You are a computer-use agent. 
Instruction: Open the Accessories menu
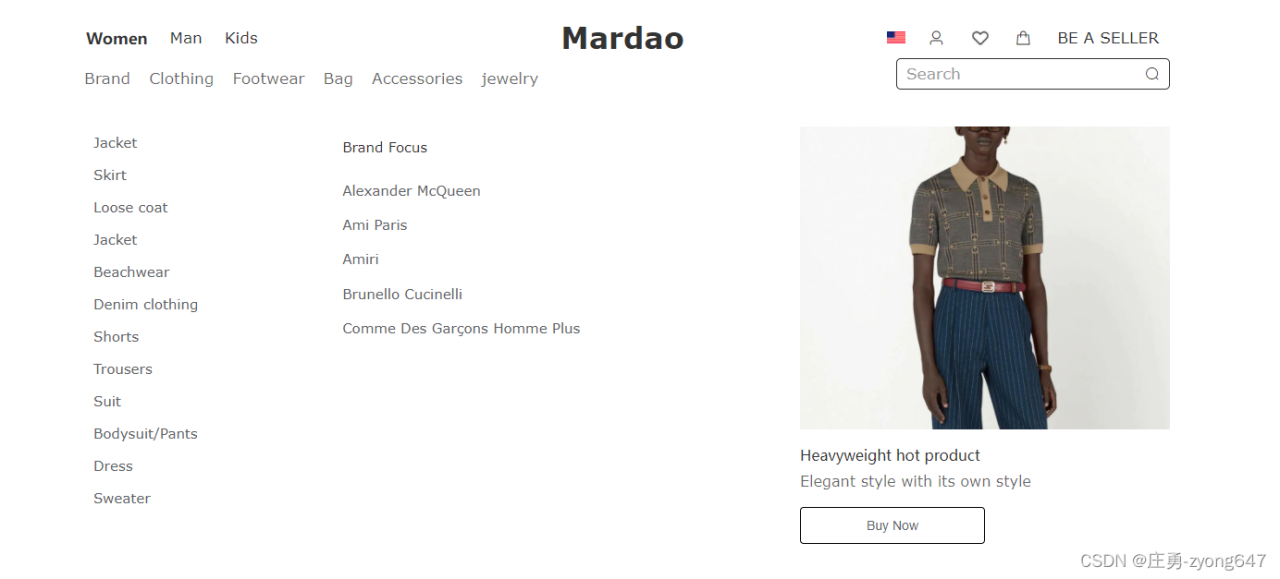click(x=417, y=79)
